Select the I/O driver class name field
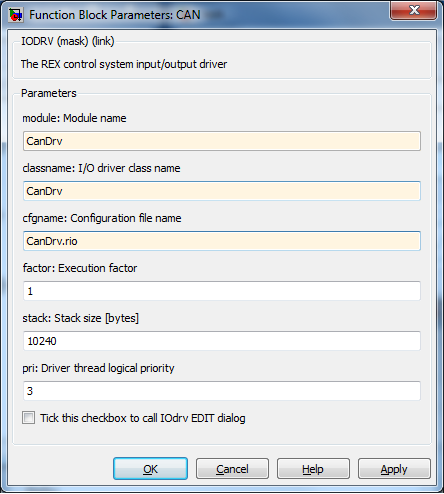This screenshot has width=444, height=494. (222, 191)
